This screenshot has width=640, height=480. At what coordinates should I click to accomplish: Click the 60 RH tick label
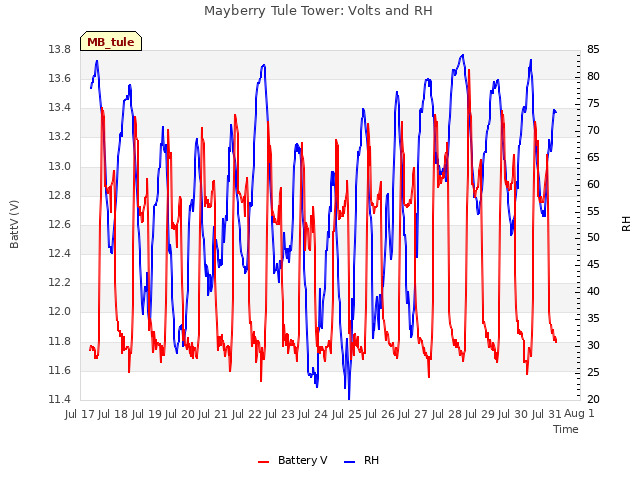(x=593, y=184)
